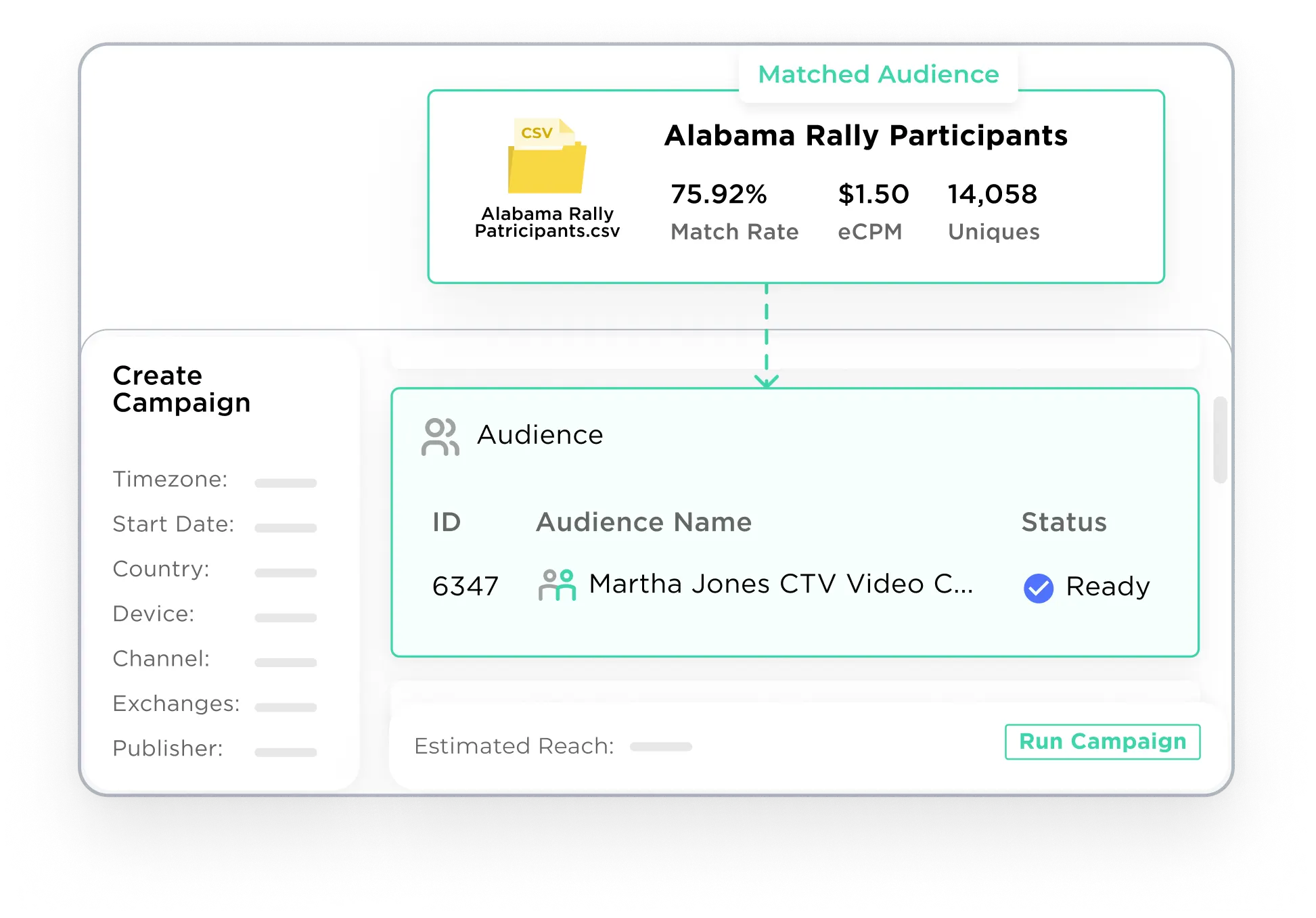Click the Audience section people icon
The width and height of the screenshot is (1316, 918).
(440, 437)
